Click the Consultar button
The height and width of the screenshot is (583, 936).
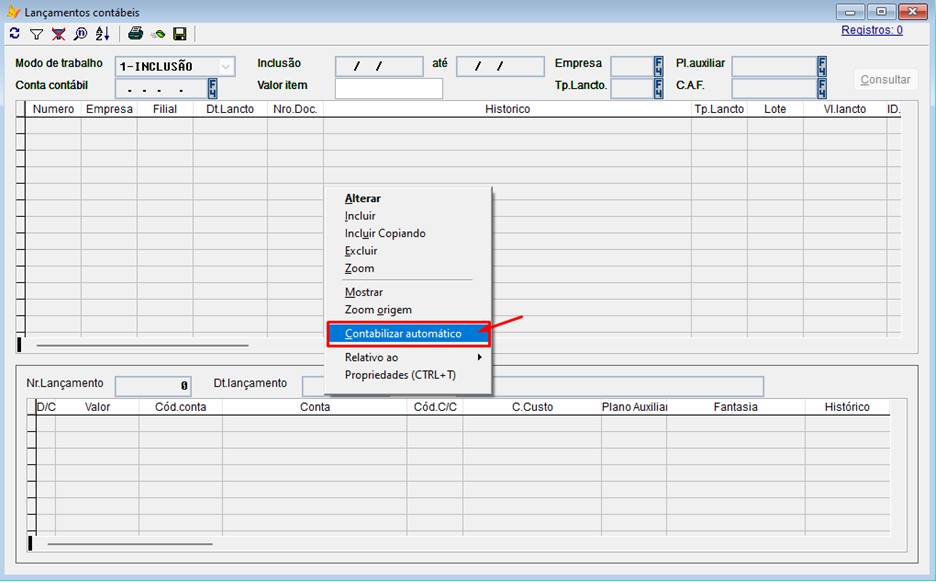pos(885,79)
